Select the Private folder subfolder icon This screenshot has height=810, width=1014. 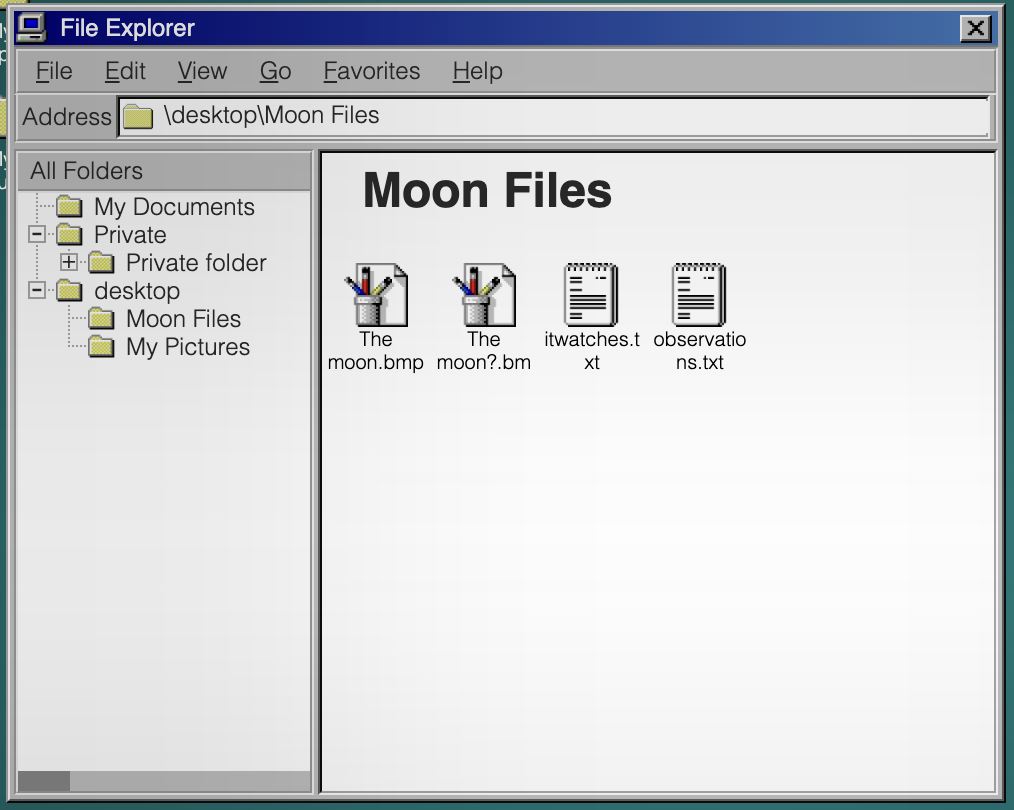click(x=102, y=262)
